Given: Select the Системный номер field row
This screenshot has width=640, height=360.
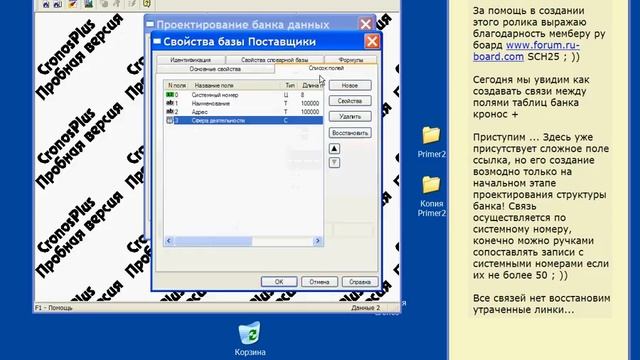Looking at the screenshot, I should [x=243, y=95].
